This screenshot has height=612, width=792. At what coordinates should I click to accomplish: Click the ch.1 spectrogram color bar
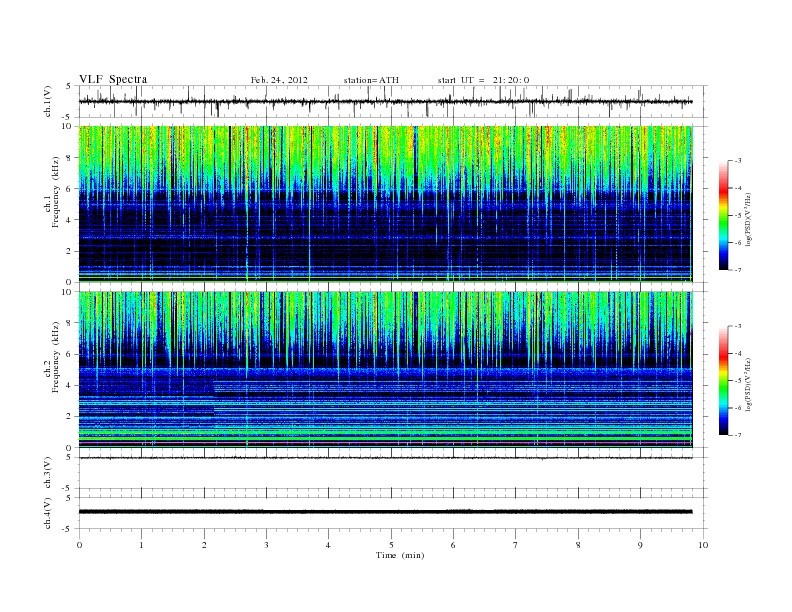point(724,215)
